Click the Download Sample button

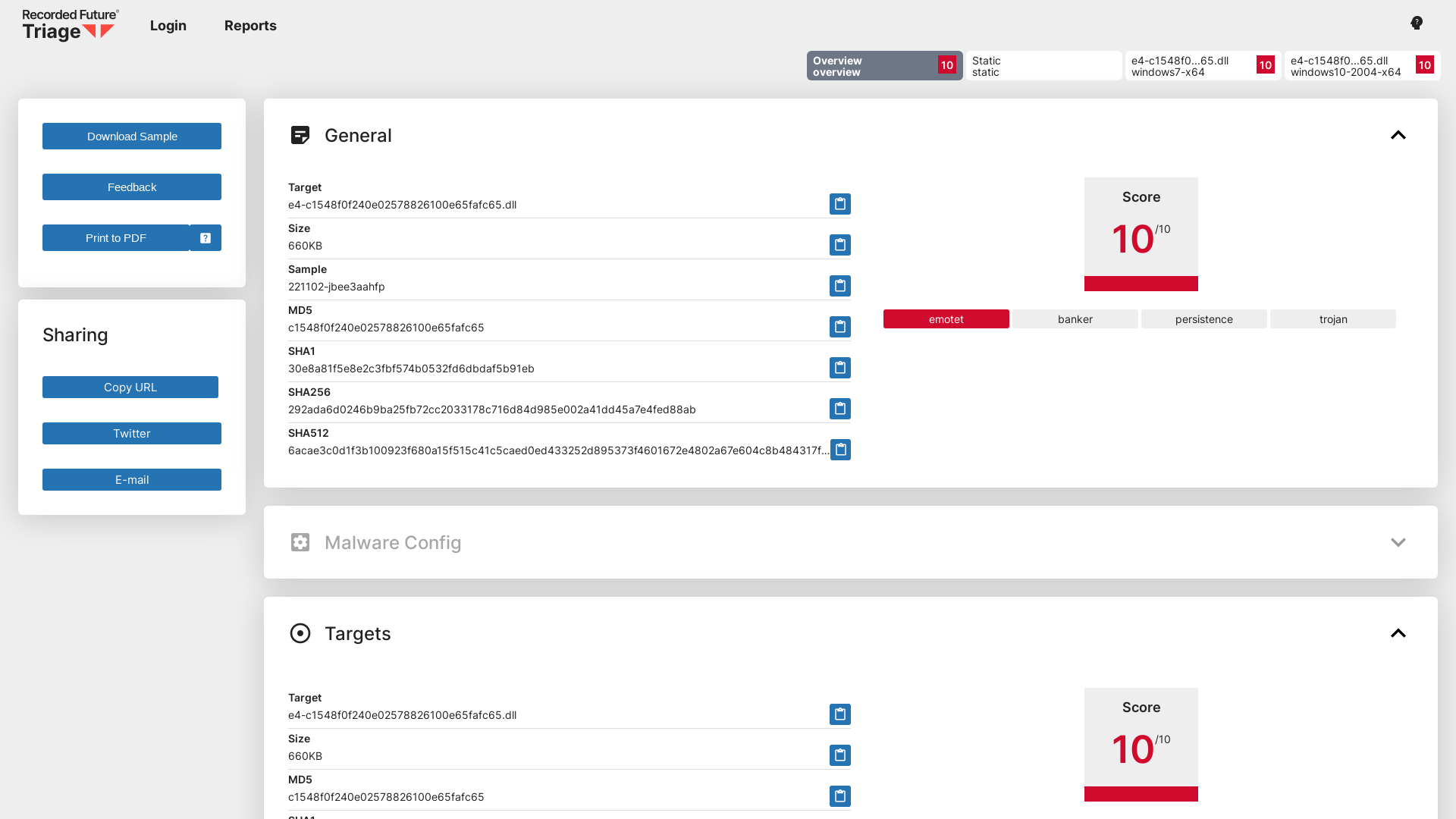pyautogui.click(x=131, y=136)
